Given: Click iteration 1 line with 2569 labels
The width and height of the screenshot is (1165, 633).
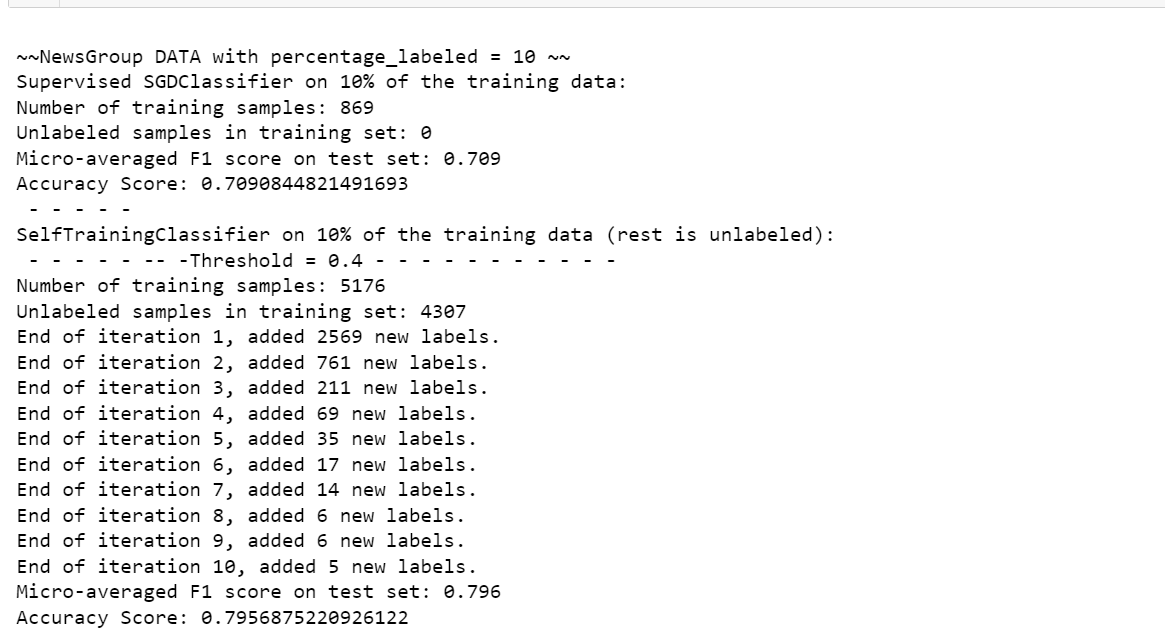Looking at the screenshot, I should coord(257,337).
